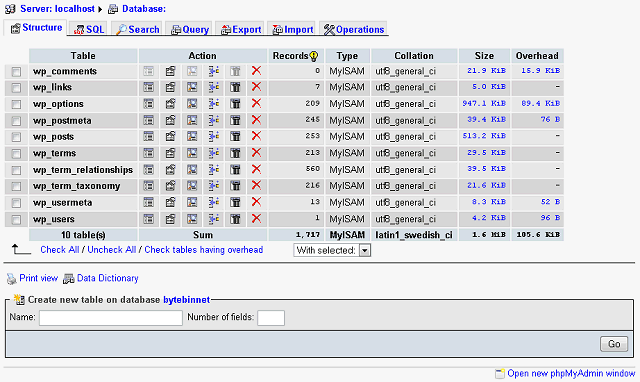The width and height of the screenshot is (640, 382).
Task: Browse the wp_links table
Action: click(x=149, y=87)
